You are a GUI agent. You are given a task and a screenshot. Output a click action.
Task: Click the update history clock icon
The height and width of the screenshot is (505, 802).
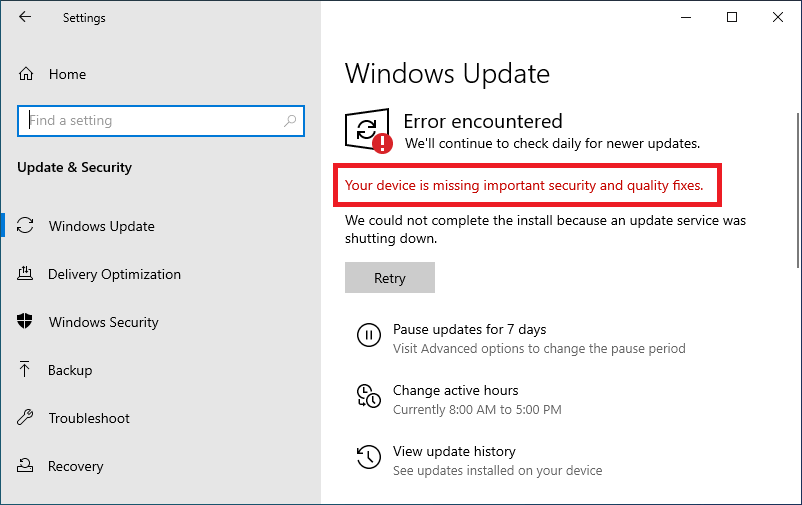tap(368, 459)
